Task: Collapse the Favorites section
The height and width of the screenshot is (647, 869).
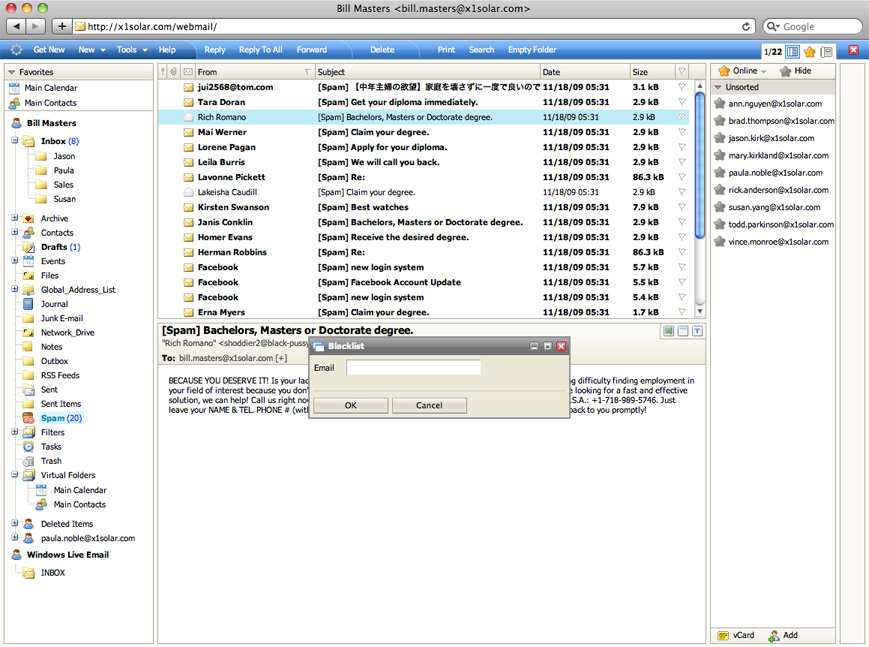Action: [11, 72]
